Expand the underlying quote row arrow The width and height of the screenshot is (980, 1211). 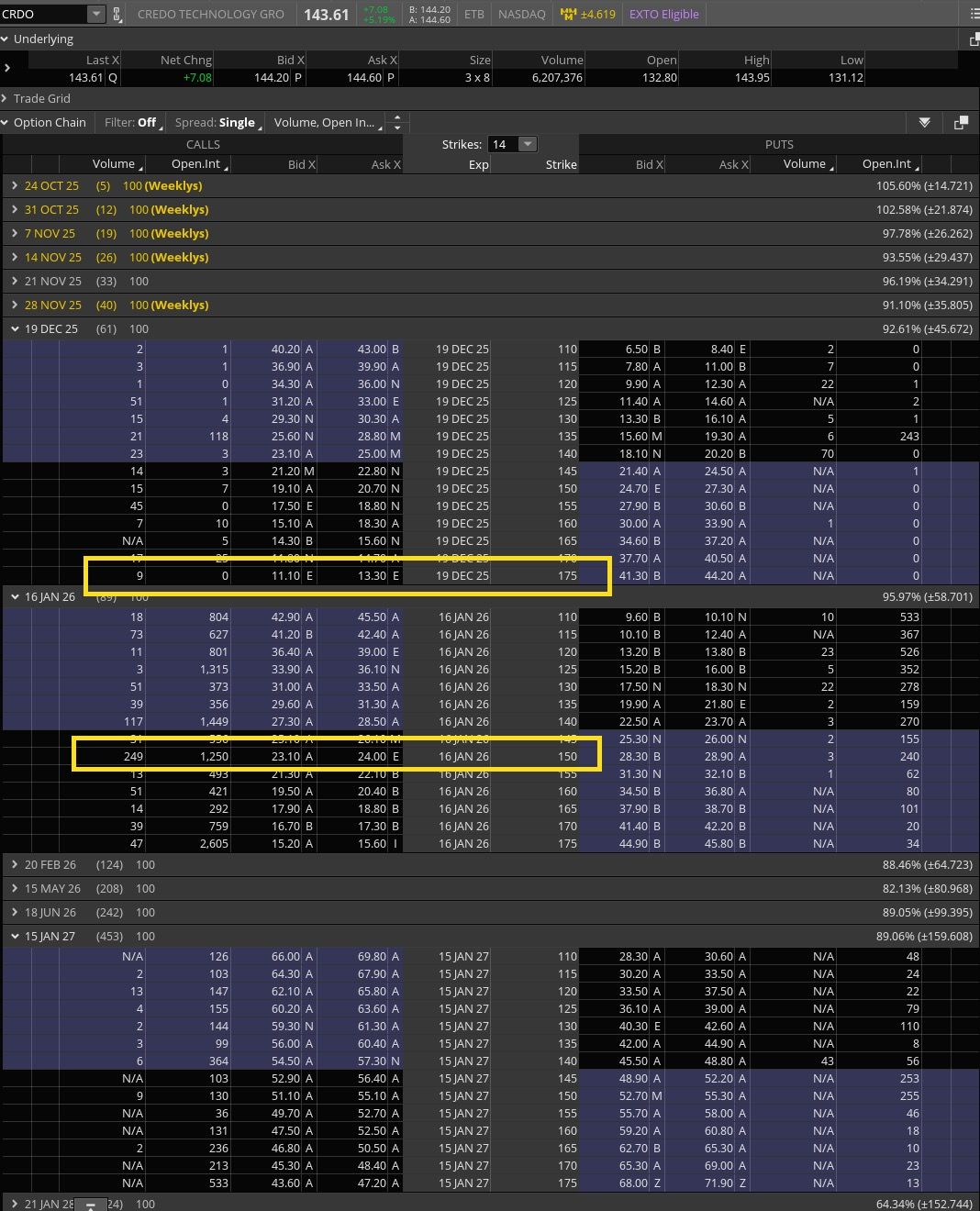(7, 68)
